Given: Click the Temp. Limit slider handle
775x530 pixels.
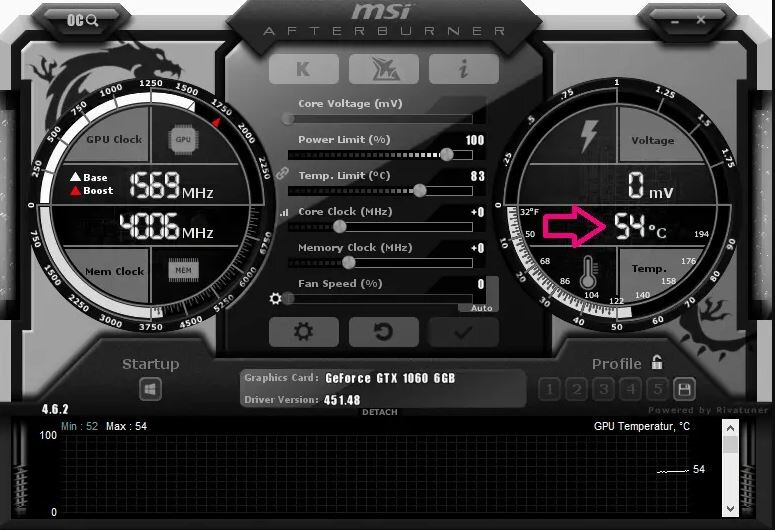Looking at the screenshot, I should click(420, 190).
